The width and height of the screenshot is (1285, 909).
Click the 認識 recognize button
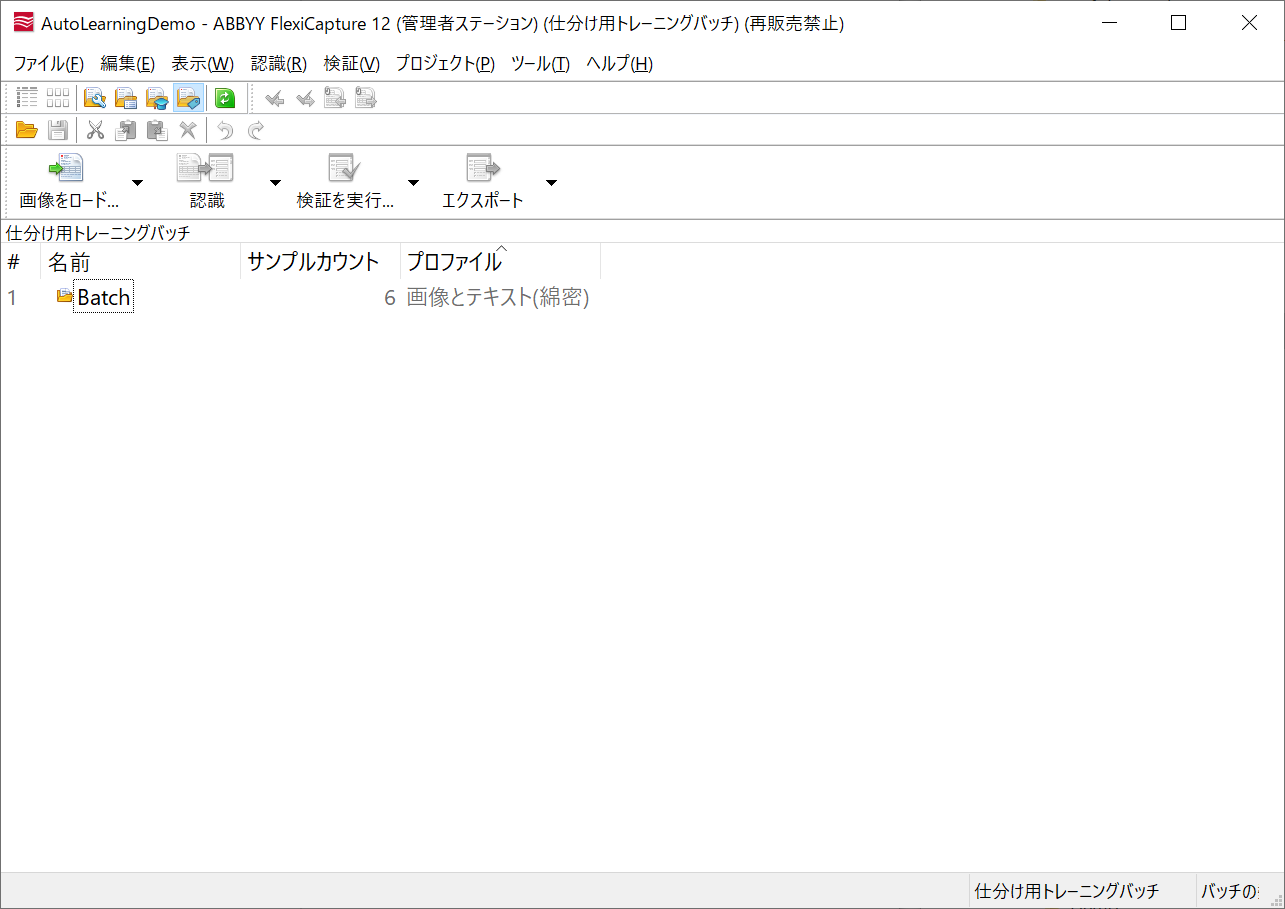(x=207, y=181)
